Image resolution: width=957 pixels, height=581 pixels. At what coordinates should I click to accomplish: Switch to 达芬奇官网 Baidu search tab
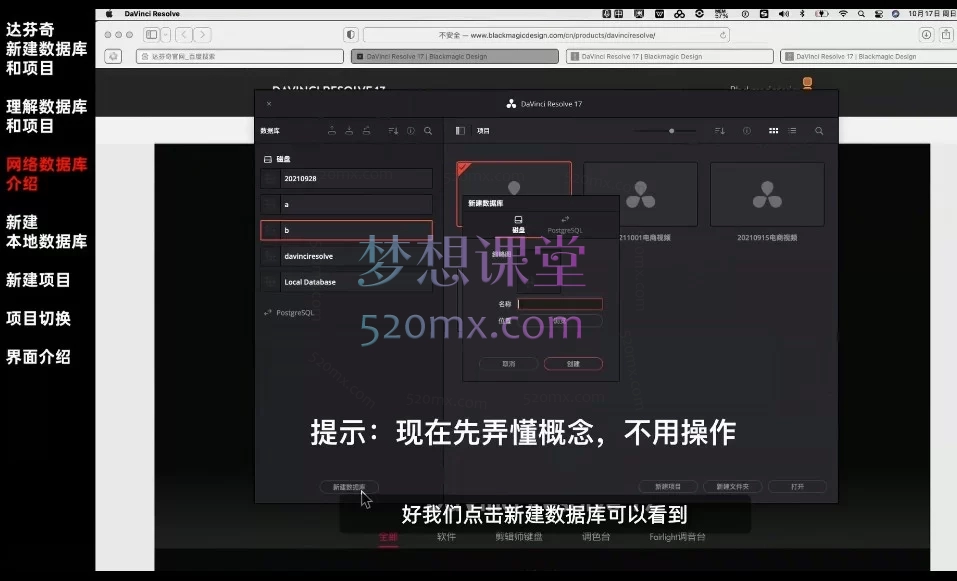coord(239,56)
